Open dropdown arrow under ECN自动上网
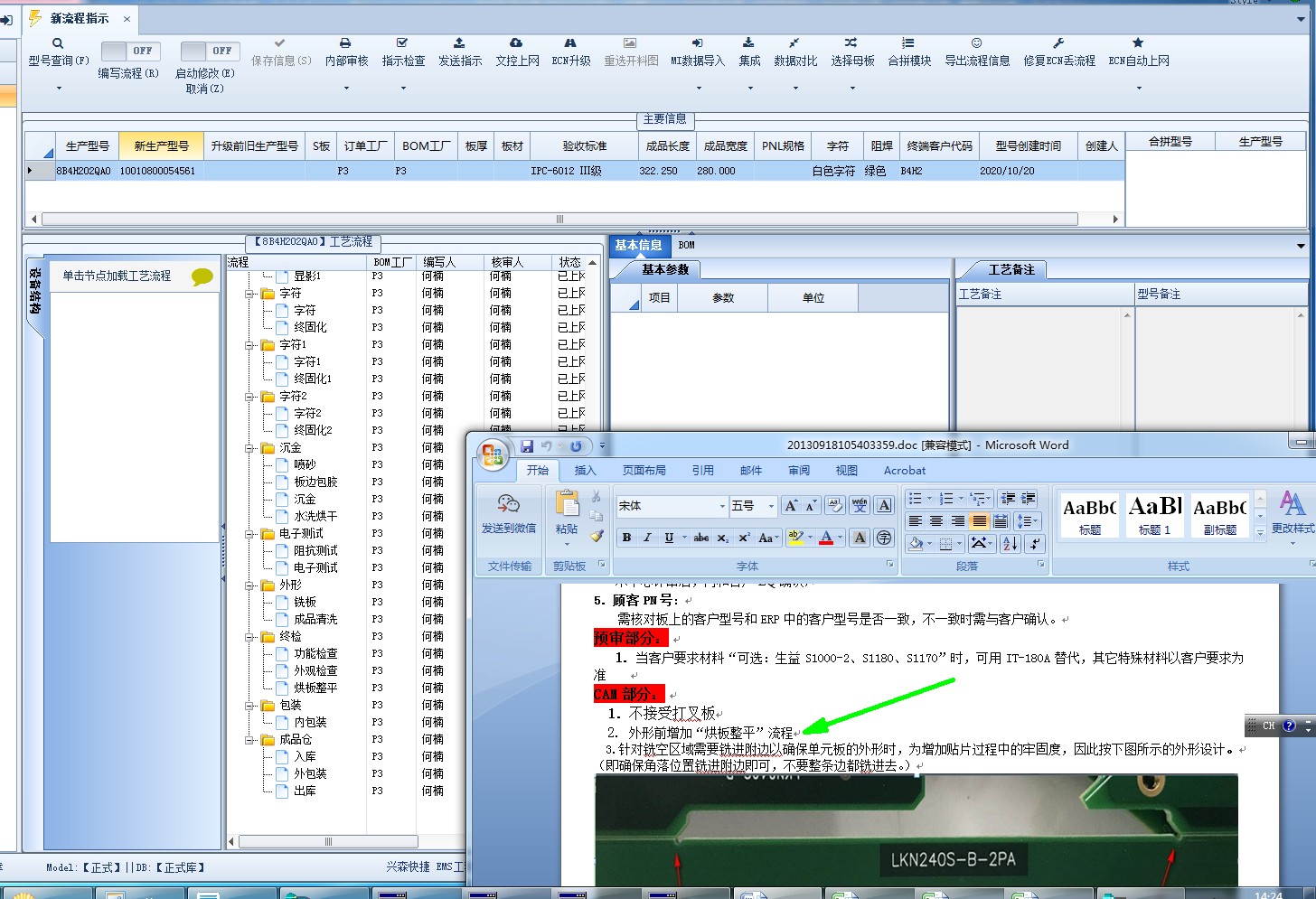The image size is (1316, 899). 1139,88
